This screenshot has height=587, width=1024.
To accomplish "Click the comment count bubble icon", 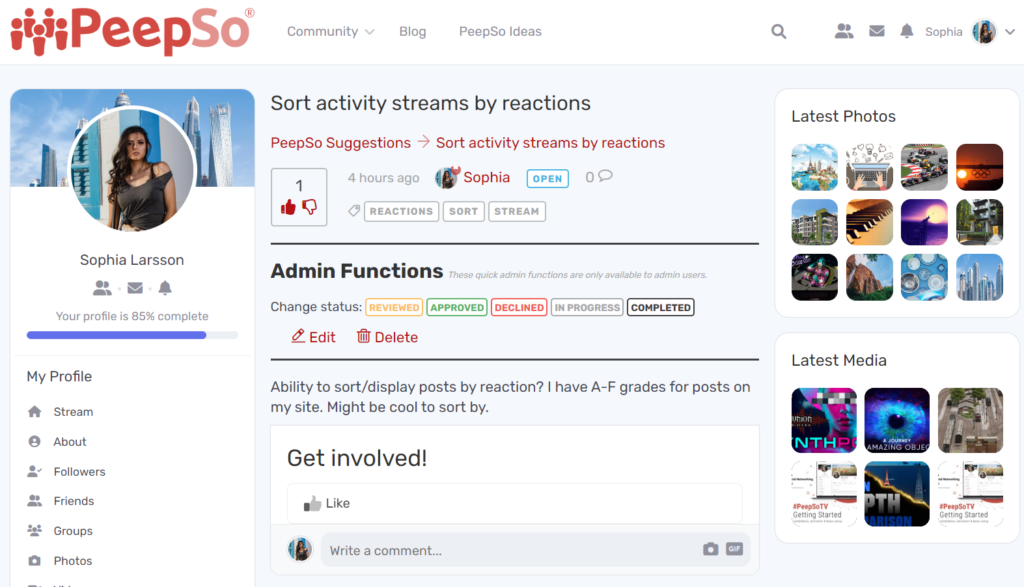I will coord(605,176).
